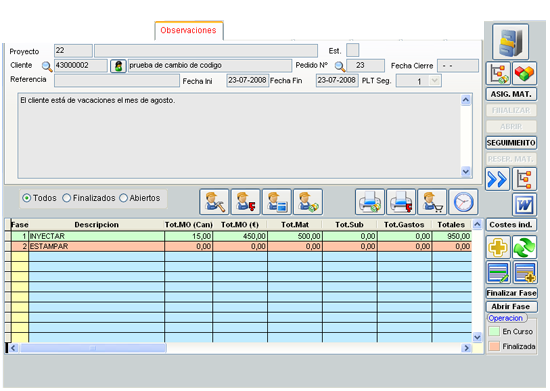The height and width of the screenshot is (391, 550).
Task: Click the ASIG. MAT. button
Action: [x=511, y=94]
